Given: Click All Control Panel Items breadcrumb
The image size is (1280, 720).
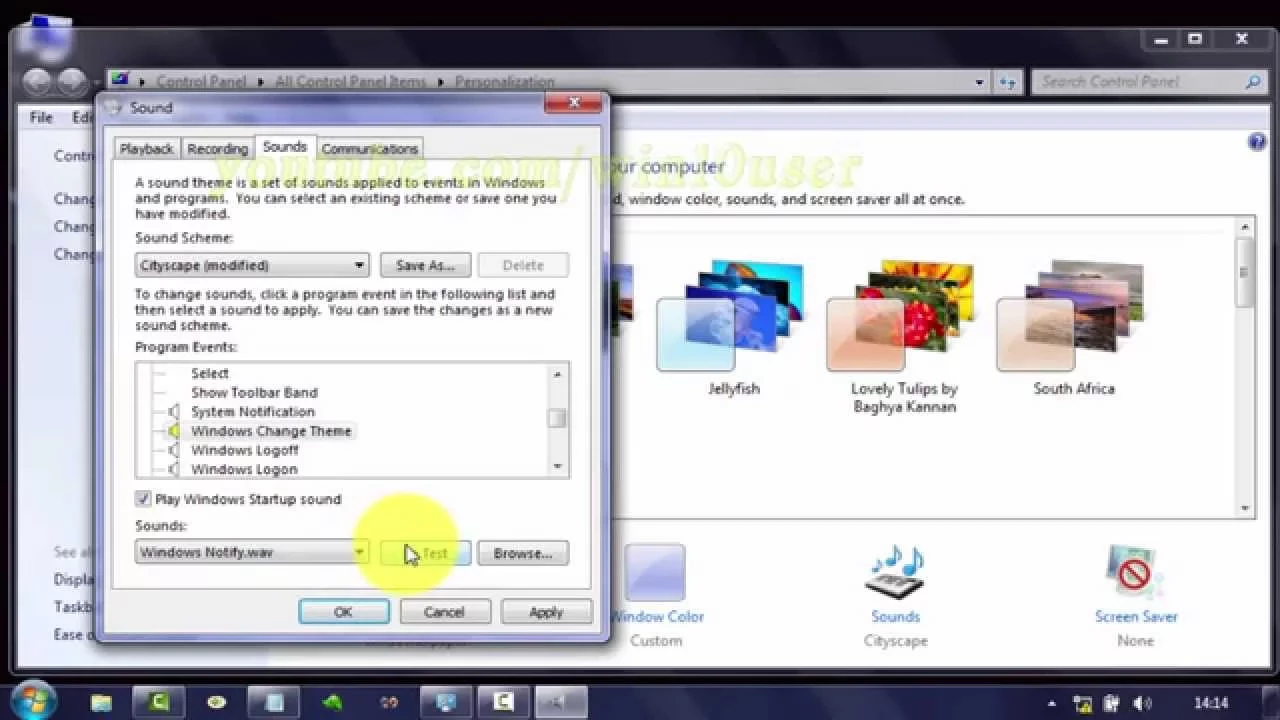Looking at the screenshot, I should [x=350, y=82].
